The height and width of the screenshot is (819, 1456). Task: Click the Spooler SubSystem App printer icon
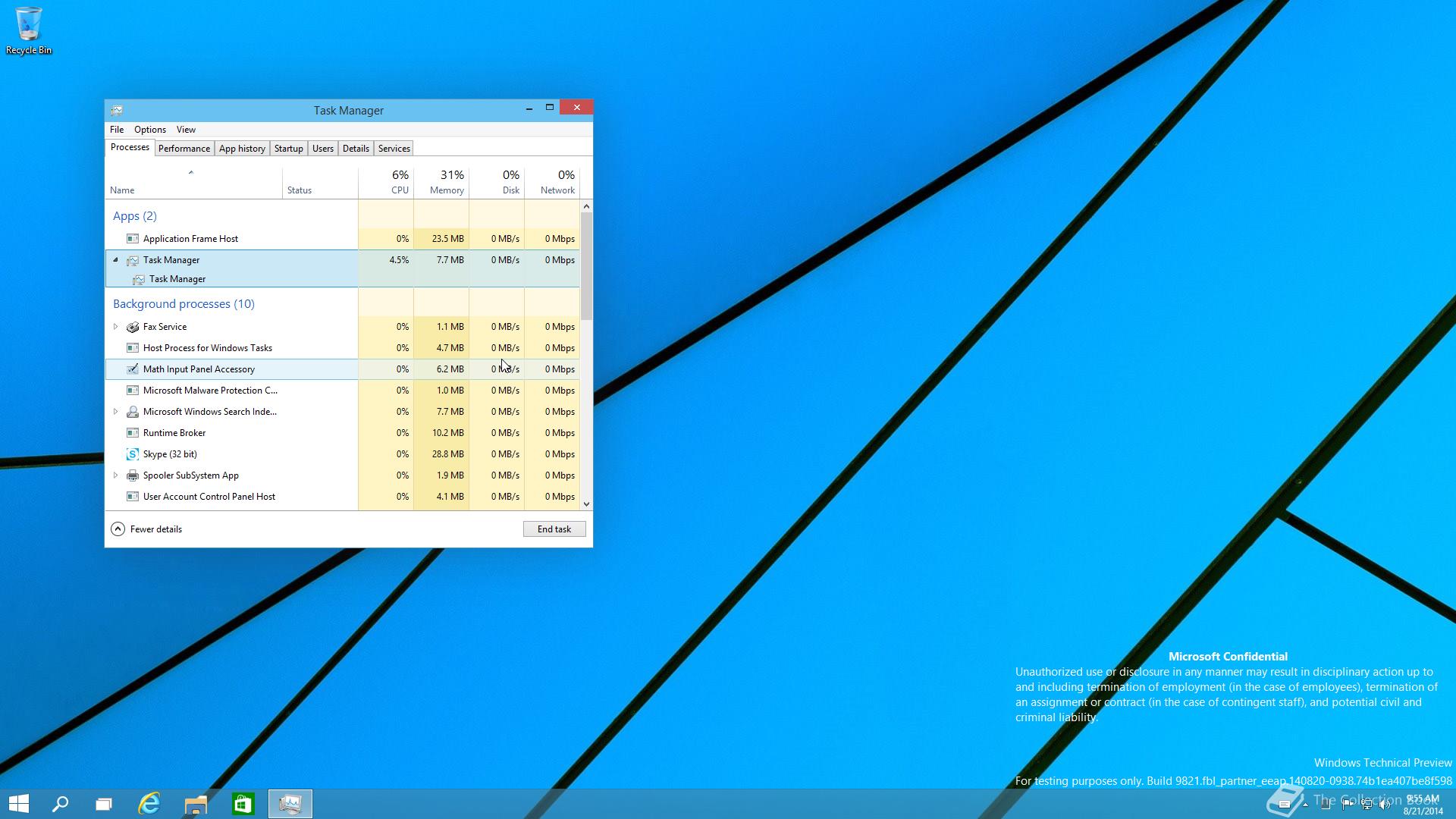(x=133, y=475)
